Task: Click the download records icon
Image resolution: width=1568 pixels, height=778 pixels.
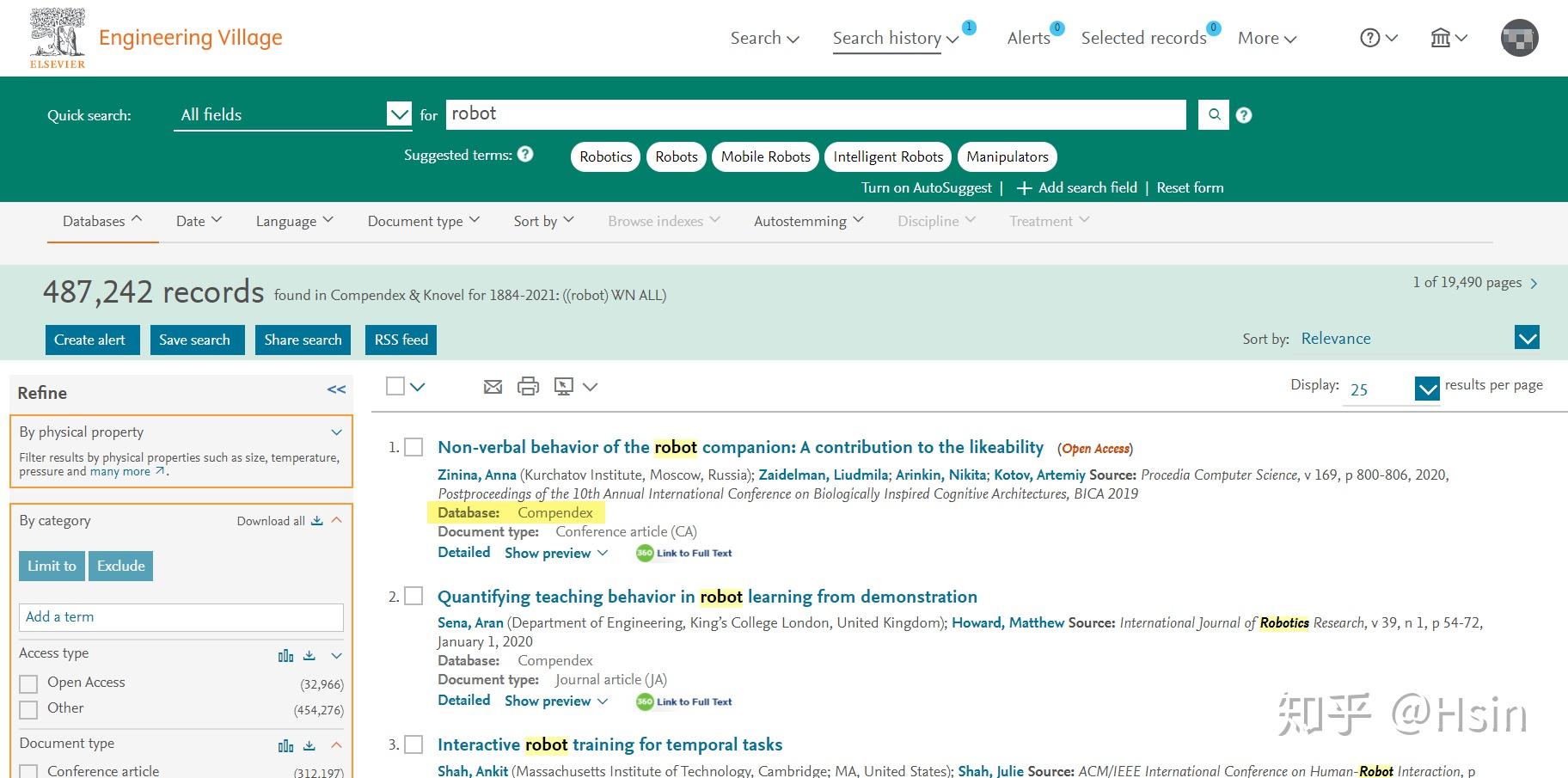Action: click(x=564, y=386)
